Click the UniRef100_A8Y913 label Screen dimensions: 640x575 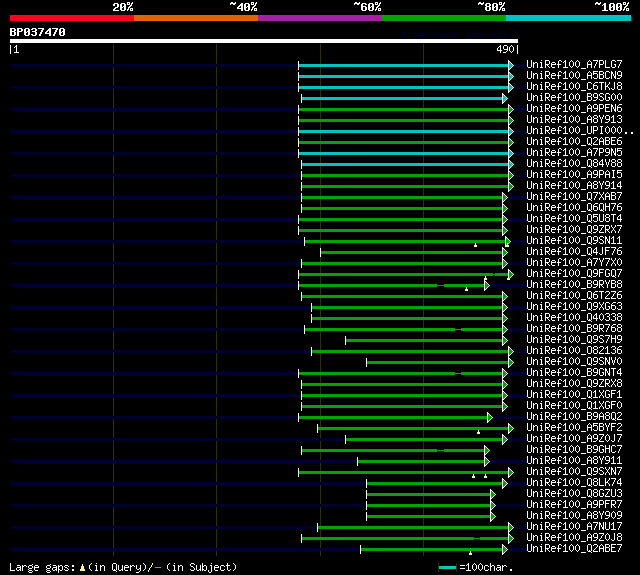tap(574, 120)
